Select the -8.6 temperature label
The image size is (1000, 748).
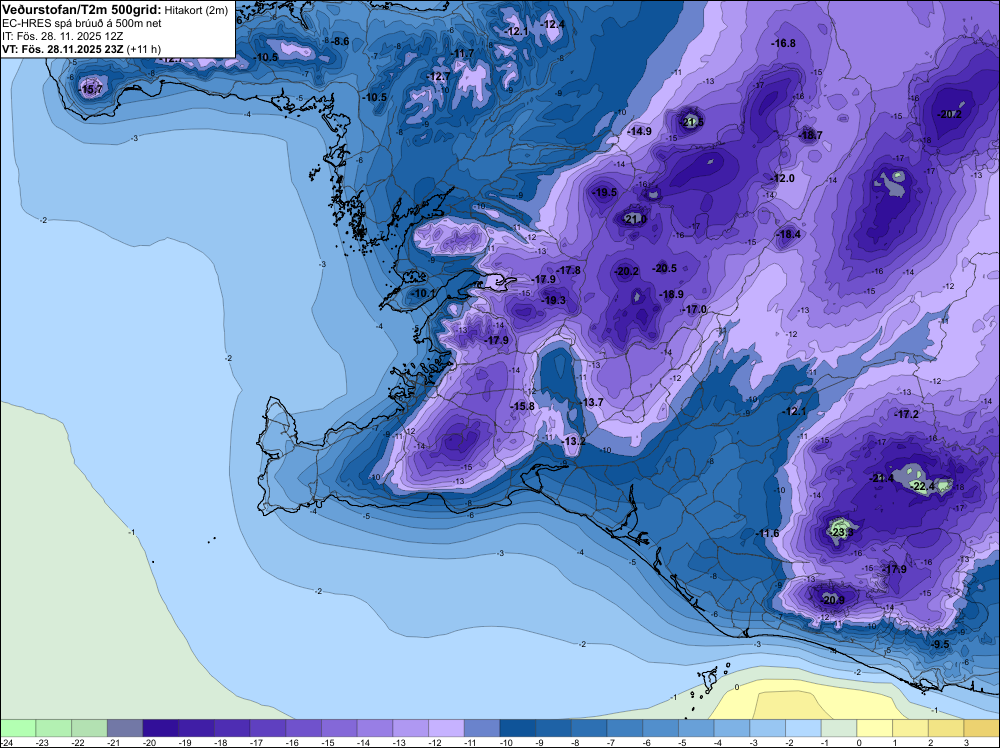tap(340, 41)
